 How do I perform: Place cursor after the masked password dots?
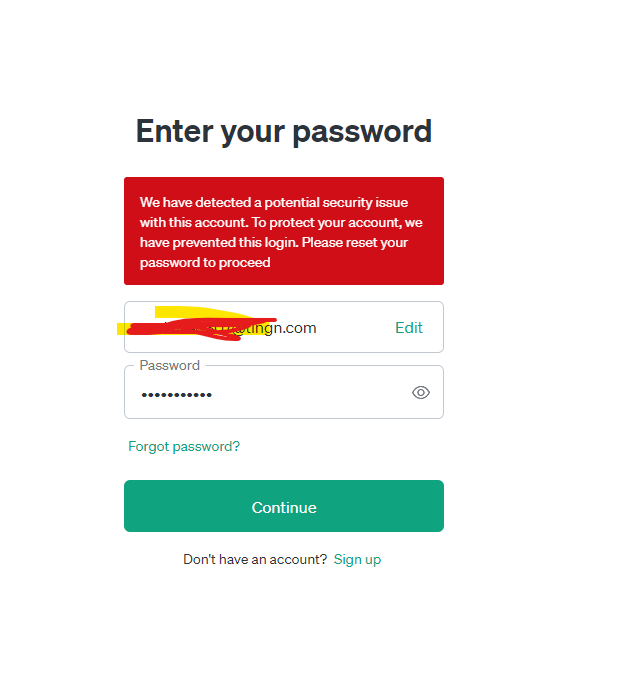click(214, 395)
